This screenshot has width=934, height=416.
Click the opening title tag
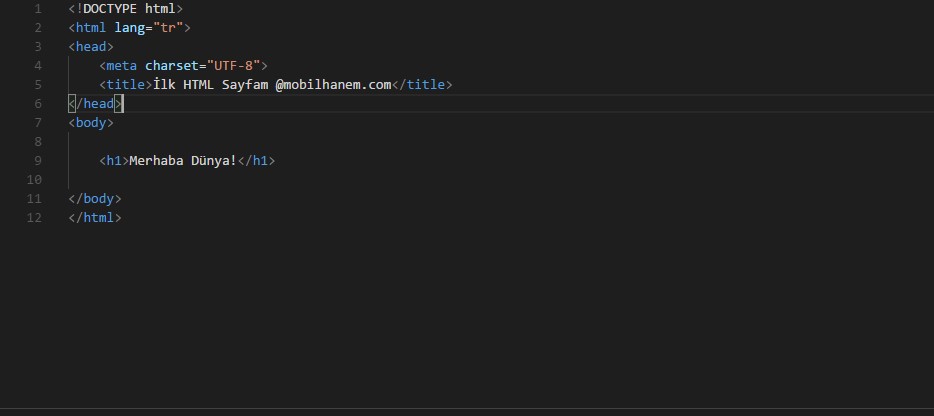tap(125, 85)
